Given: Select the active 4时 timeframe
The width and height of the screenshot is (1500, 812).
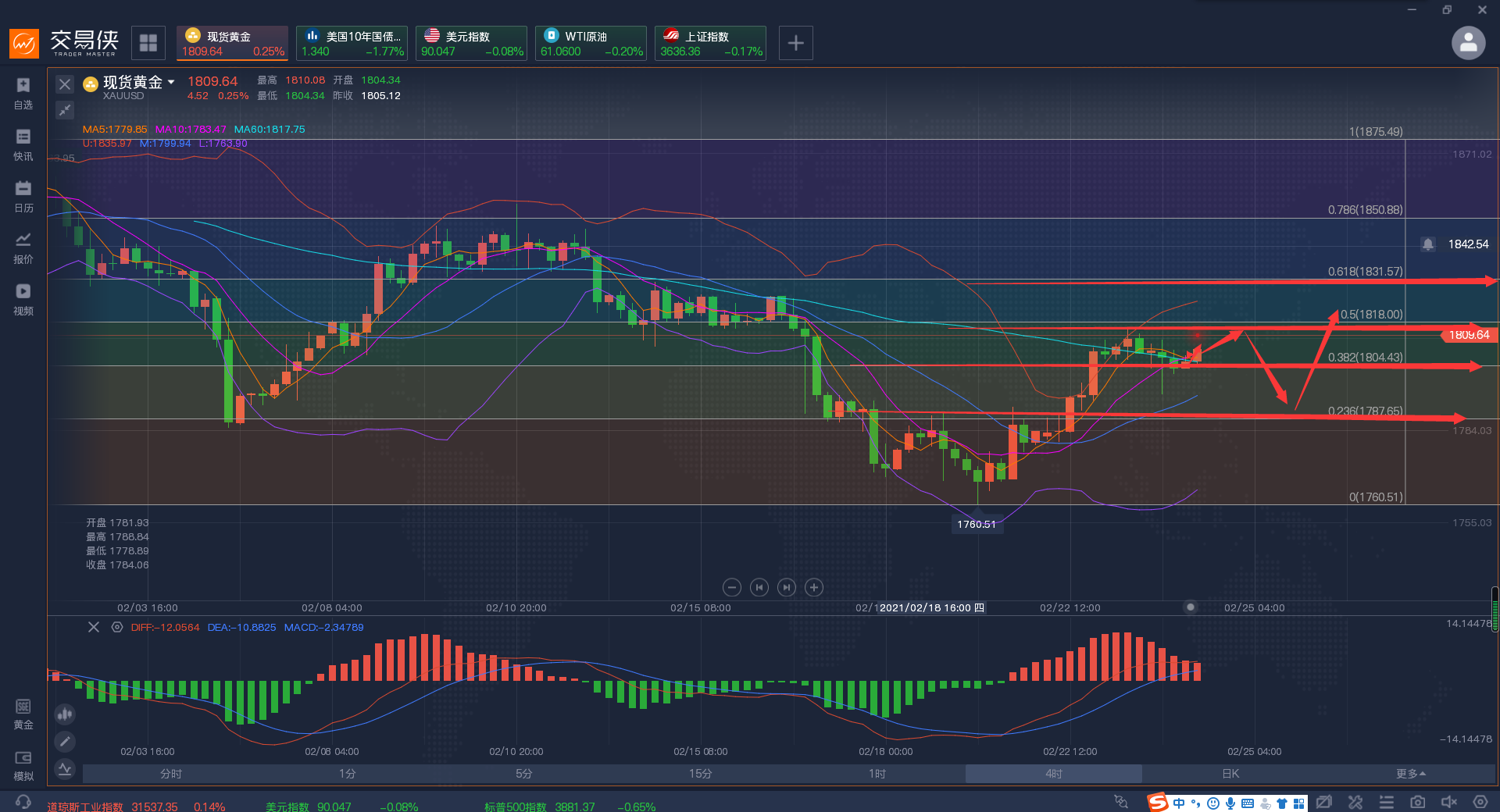Looking at the screenshot, I should (1053, 774).
